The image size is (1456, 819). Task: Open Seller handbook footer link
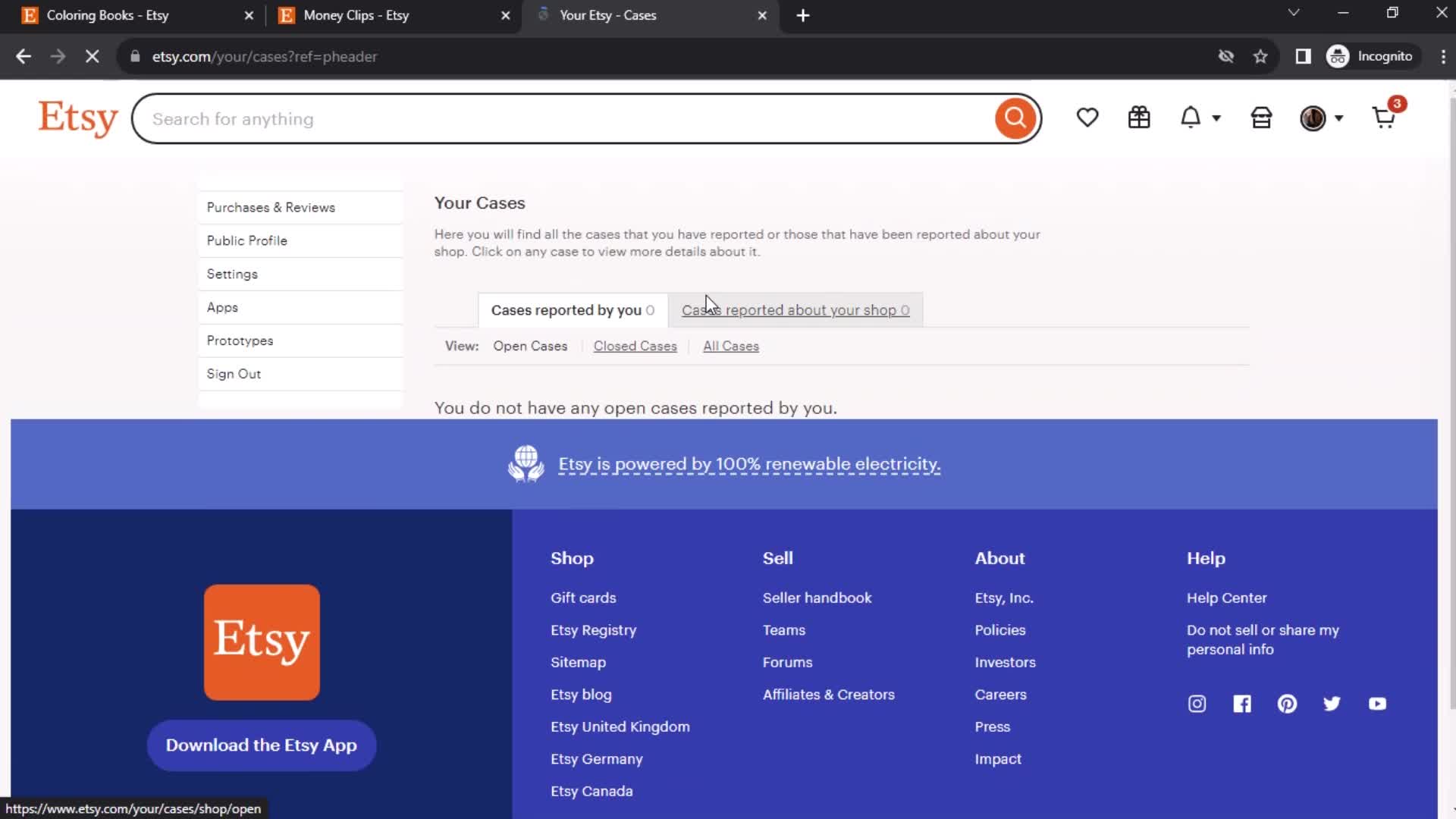click(x=817, y=598)
